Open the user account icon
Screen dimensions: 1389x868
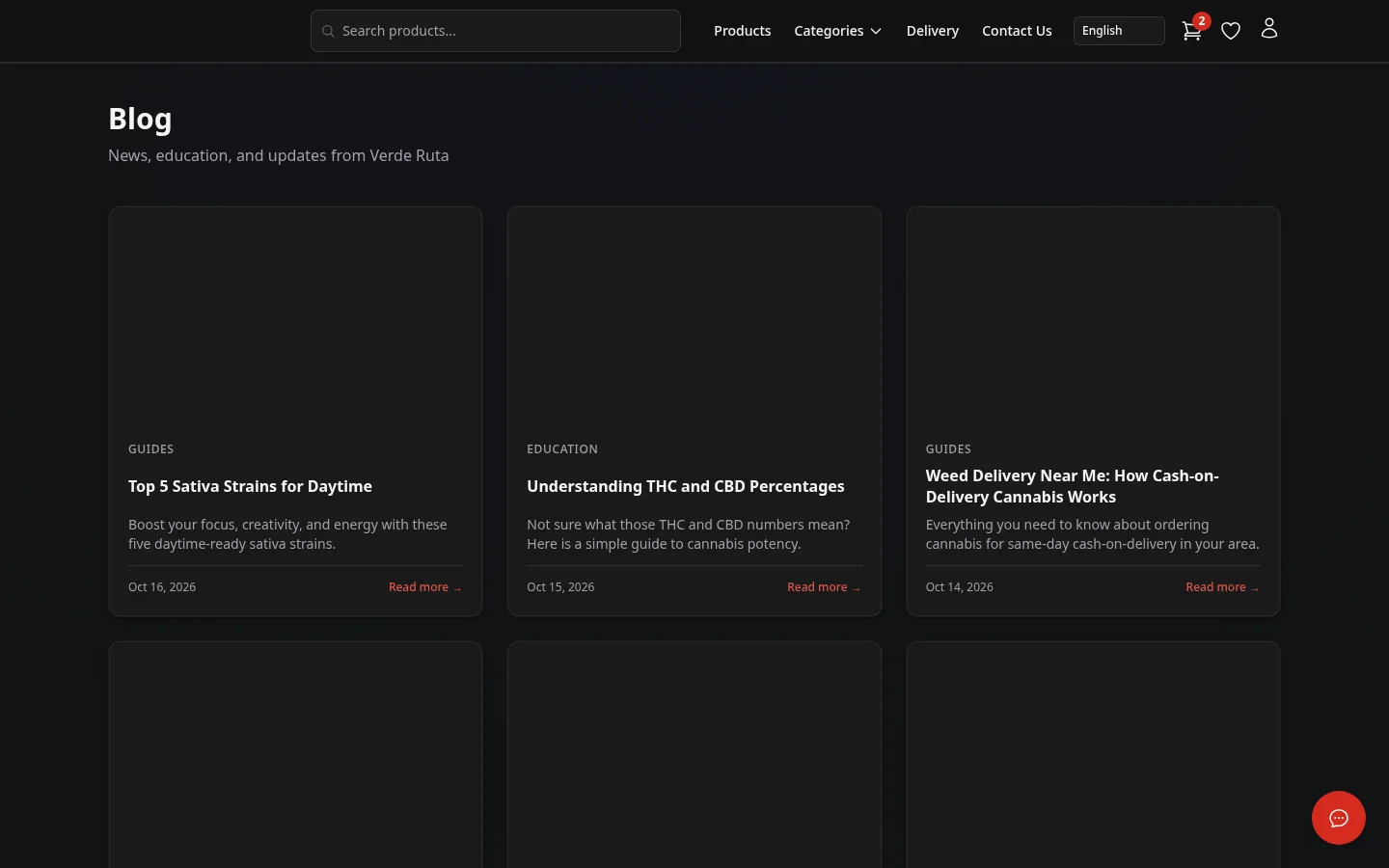tap(1269, 29)
